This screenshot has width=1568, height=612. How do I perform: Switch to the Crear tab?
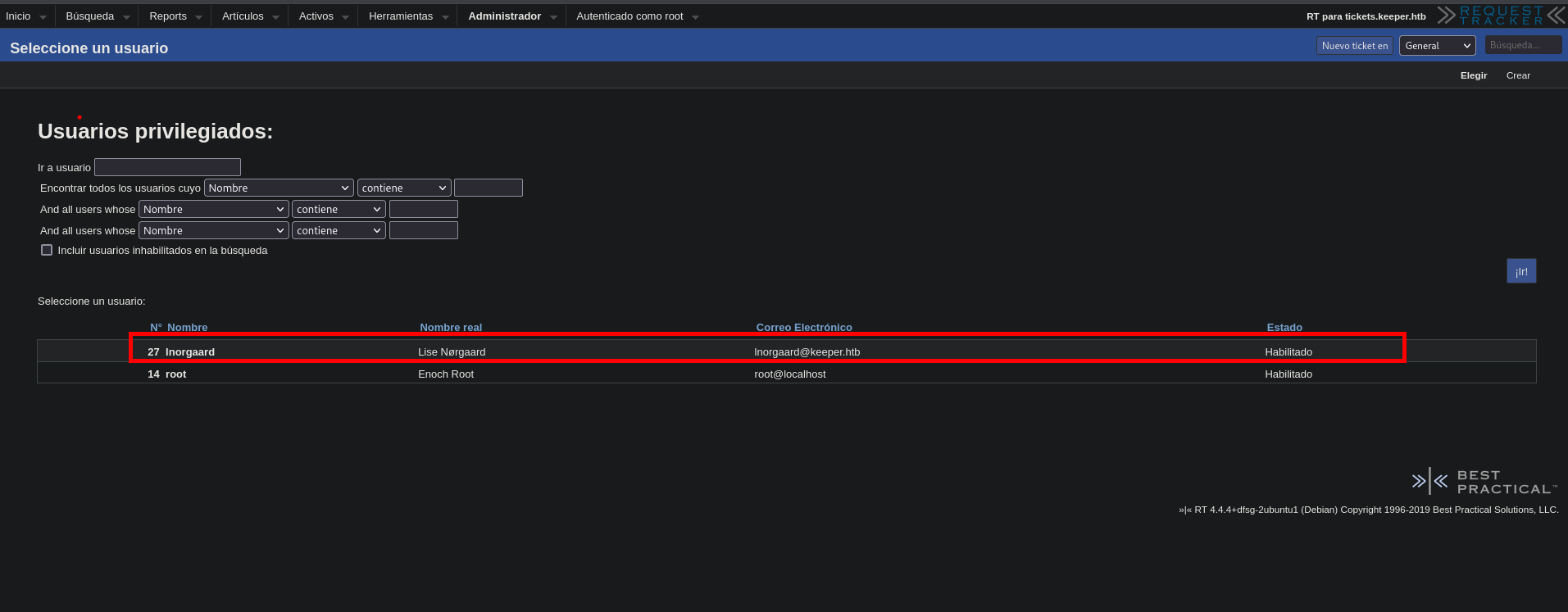click(x=1517, y=75)
